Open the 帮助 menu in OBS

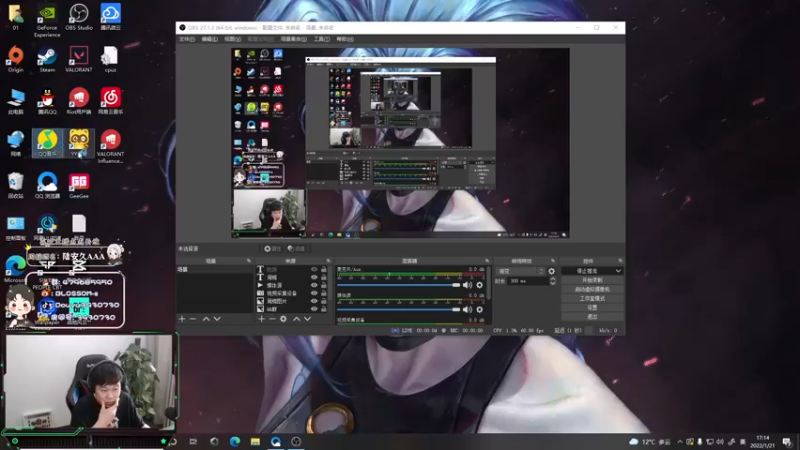[x=345, y=39]
